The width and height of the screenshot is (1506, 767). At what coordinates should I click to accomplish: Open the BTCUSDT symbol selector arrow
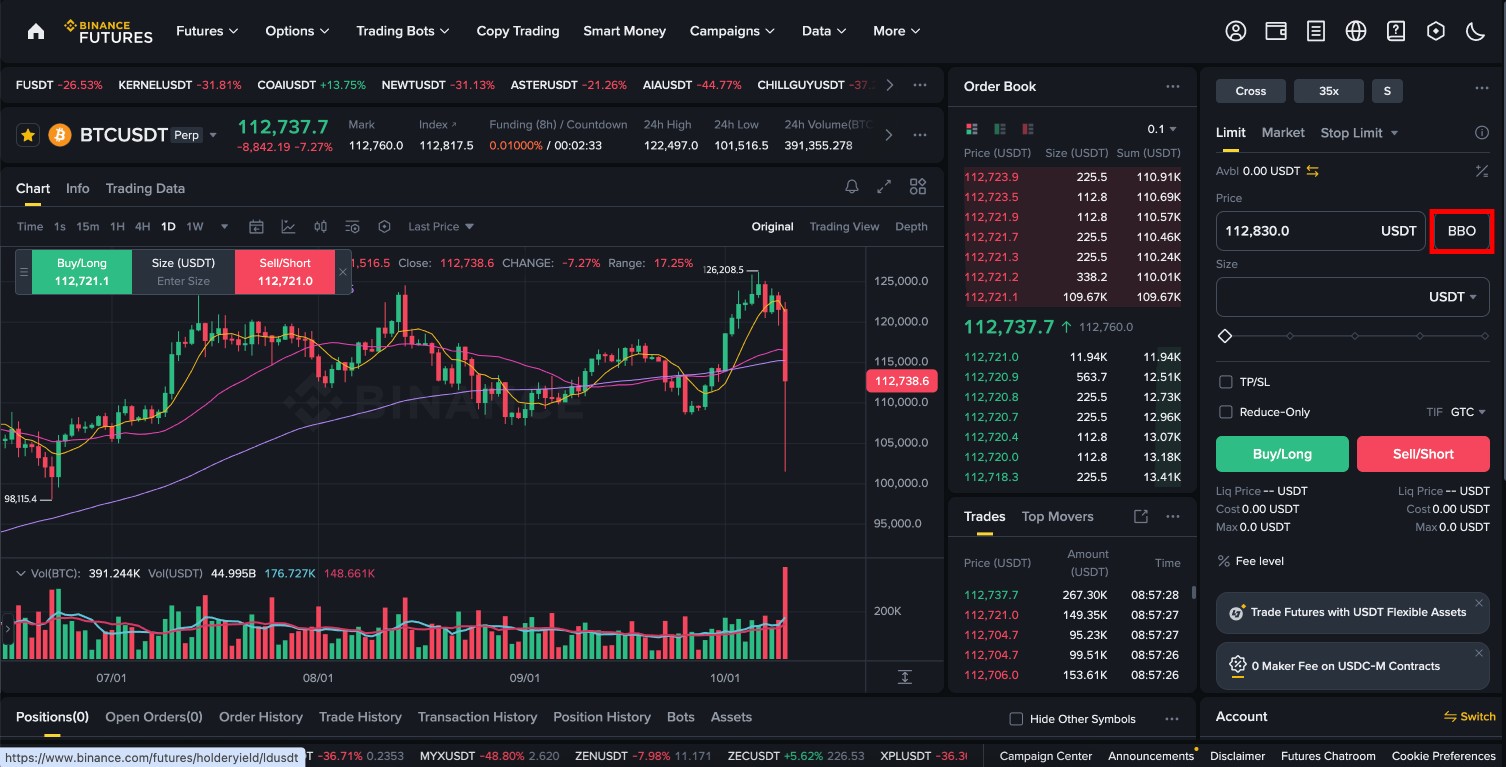pos(213,135)
